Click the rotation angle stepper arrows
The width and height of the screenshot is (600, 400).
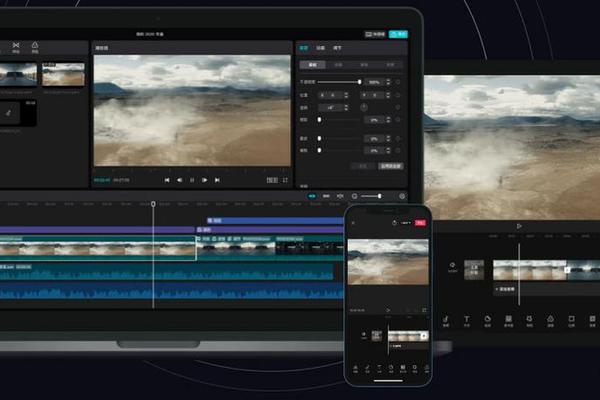click(346, 108)
